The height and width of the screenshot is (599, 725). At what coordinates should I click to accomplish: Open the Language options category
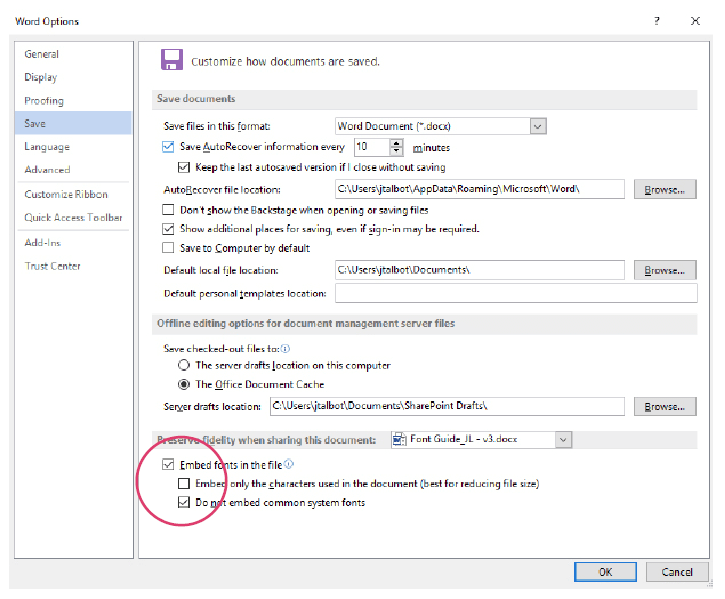(73, 147)
